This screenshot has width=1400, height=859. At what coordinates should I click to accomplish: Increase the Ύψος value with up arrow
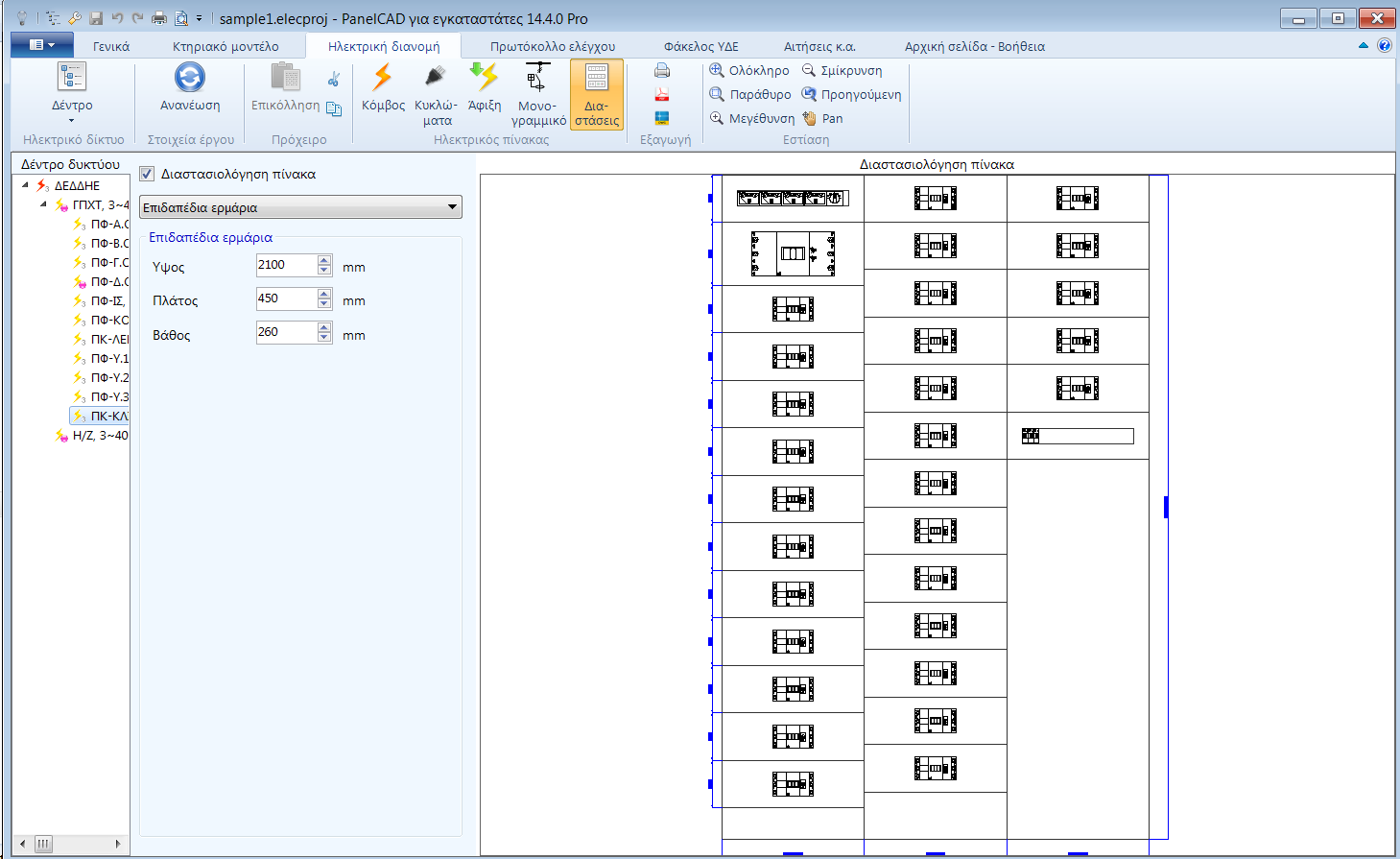[x=324, y=260]
